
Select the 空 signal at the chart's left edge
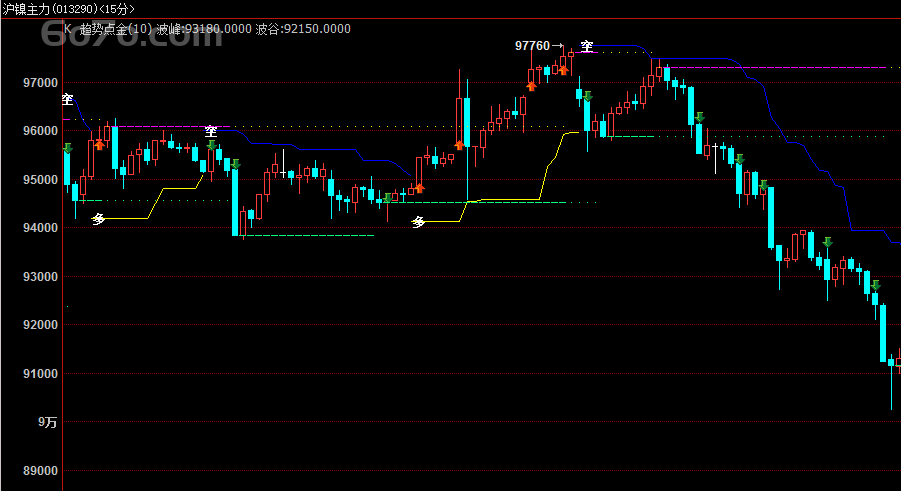[x=67, y=99]
